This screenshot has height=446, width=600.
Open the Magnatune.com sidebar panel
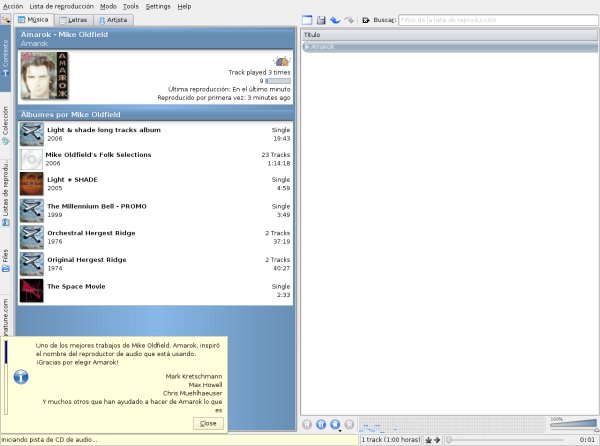pyautogui.click(x=5, y=316)
